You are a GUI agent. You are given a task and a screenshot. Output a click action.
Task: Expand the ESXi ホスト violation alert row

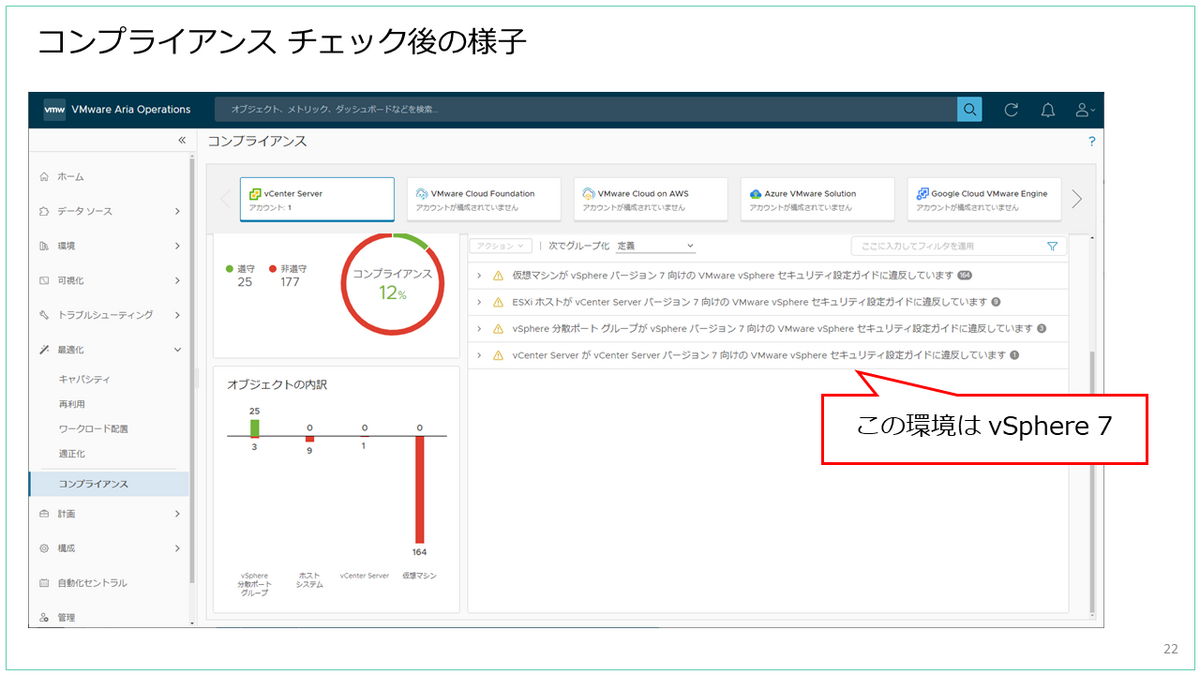pos(479,302)
